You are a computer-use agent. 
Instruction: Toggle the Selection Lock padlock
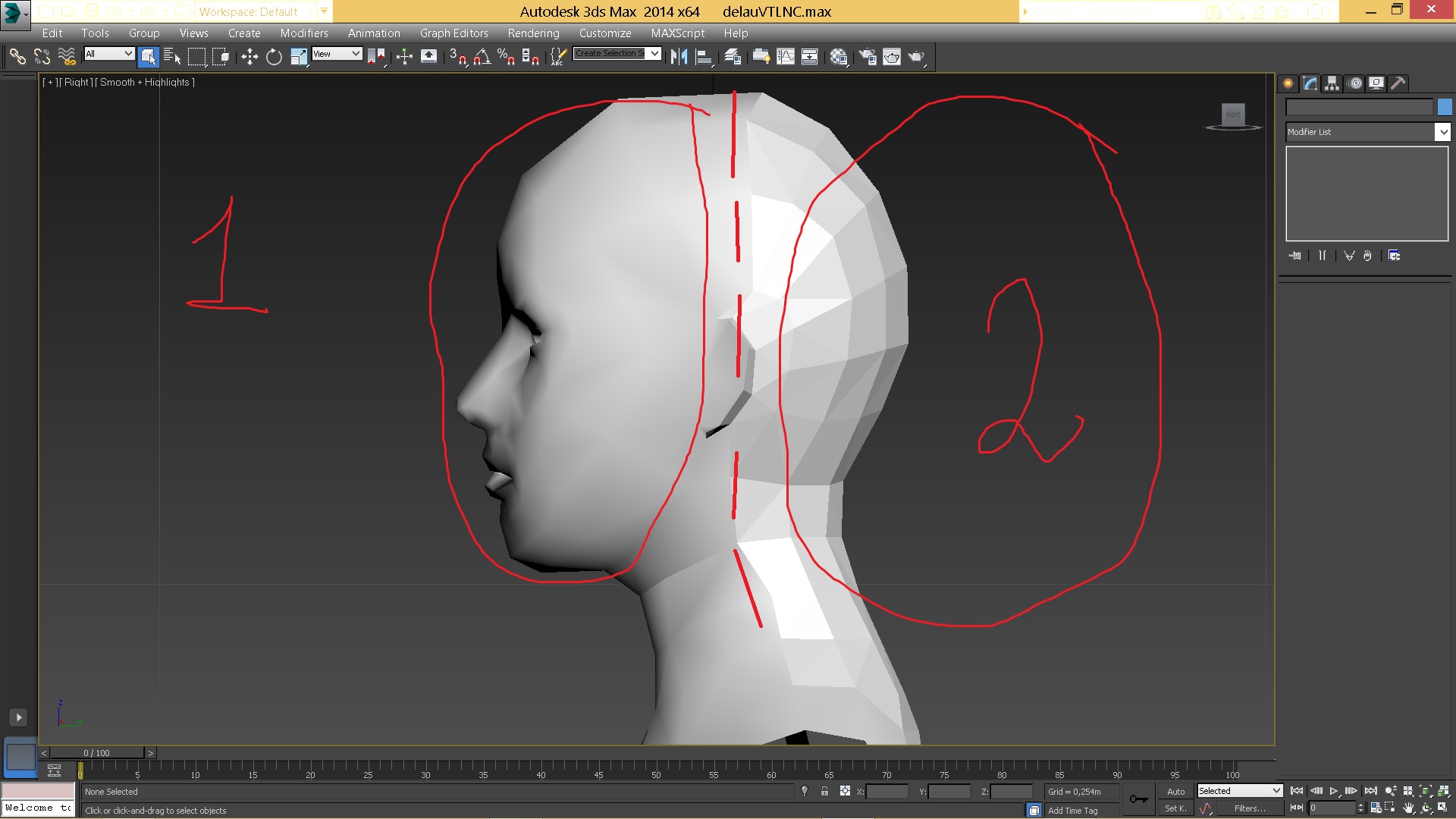(824, 791)
